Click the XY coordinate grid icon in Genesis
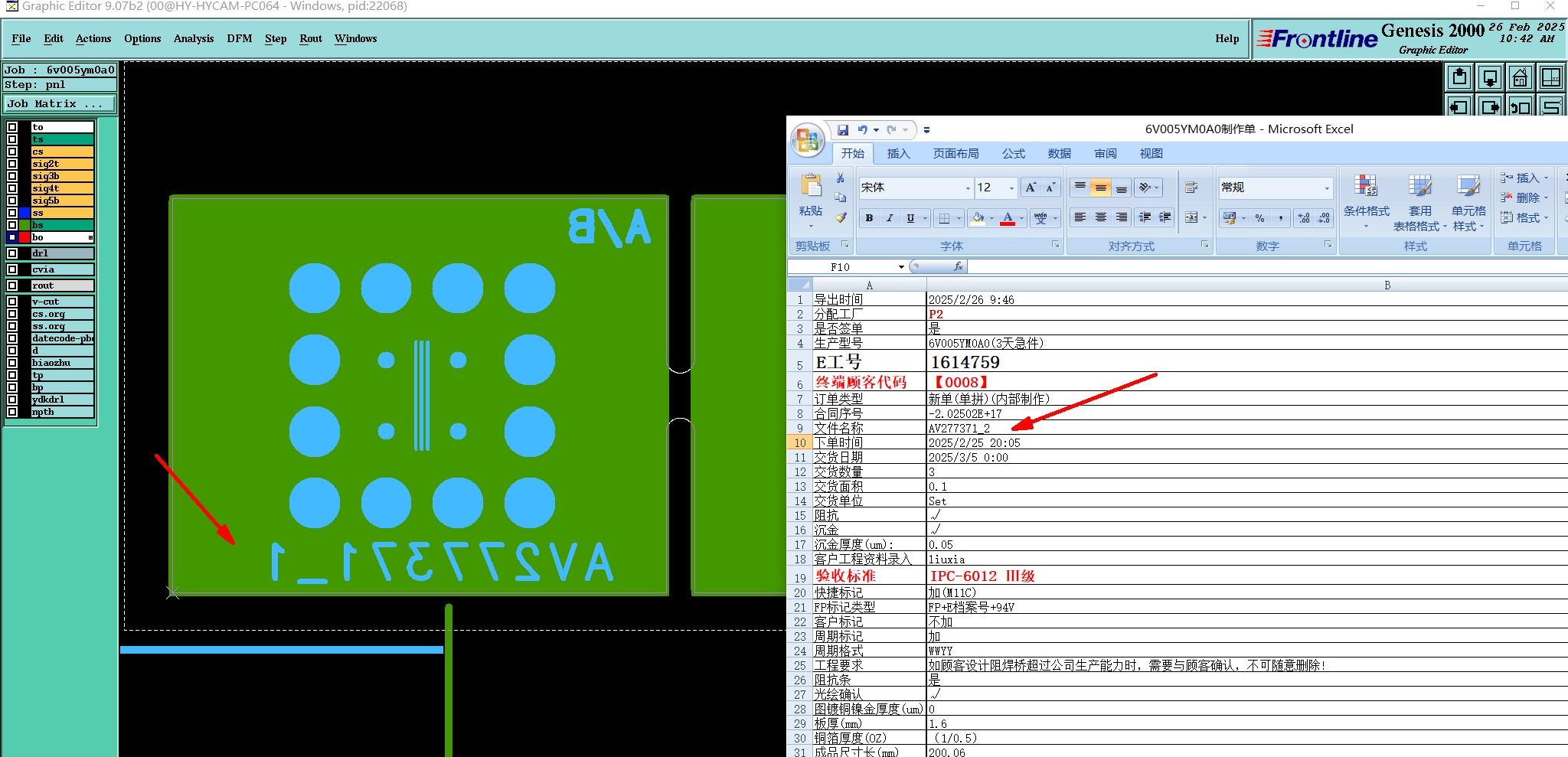Viewport: 1568px width, 757px height. [1551, 77]
